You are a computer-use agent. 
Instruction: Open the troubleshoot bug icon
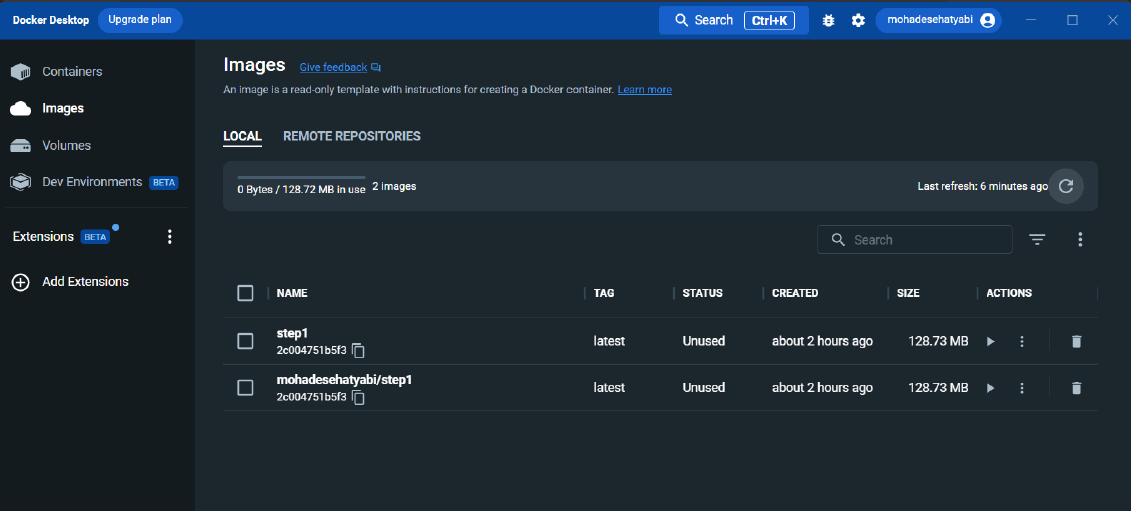tap(828, 20)
